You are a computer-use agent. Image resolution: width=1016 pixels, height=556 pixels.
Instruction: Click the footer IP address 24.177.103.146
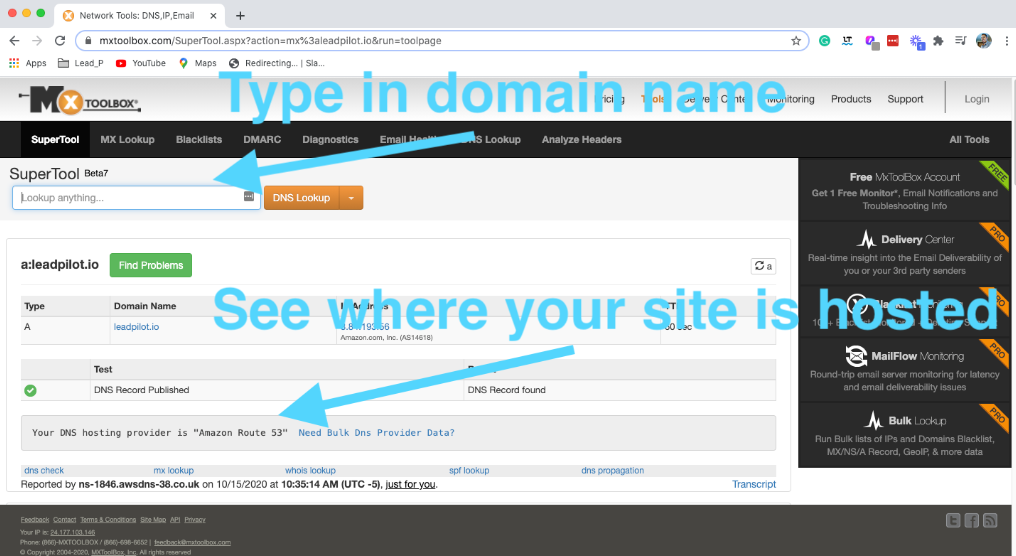[73, 532]
